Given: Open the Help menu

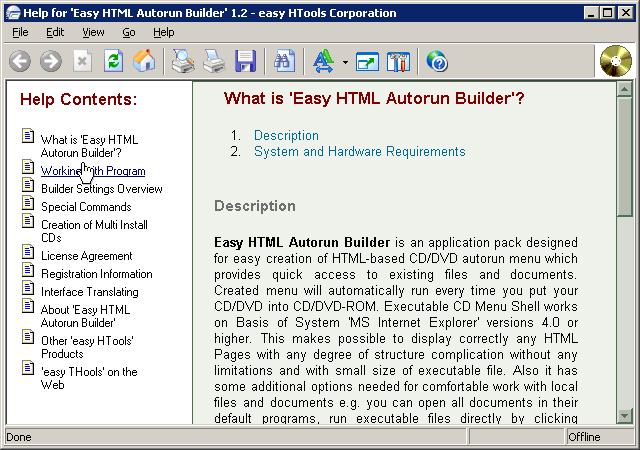Looking at the screenshot, I should coord(164,32).
